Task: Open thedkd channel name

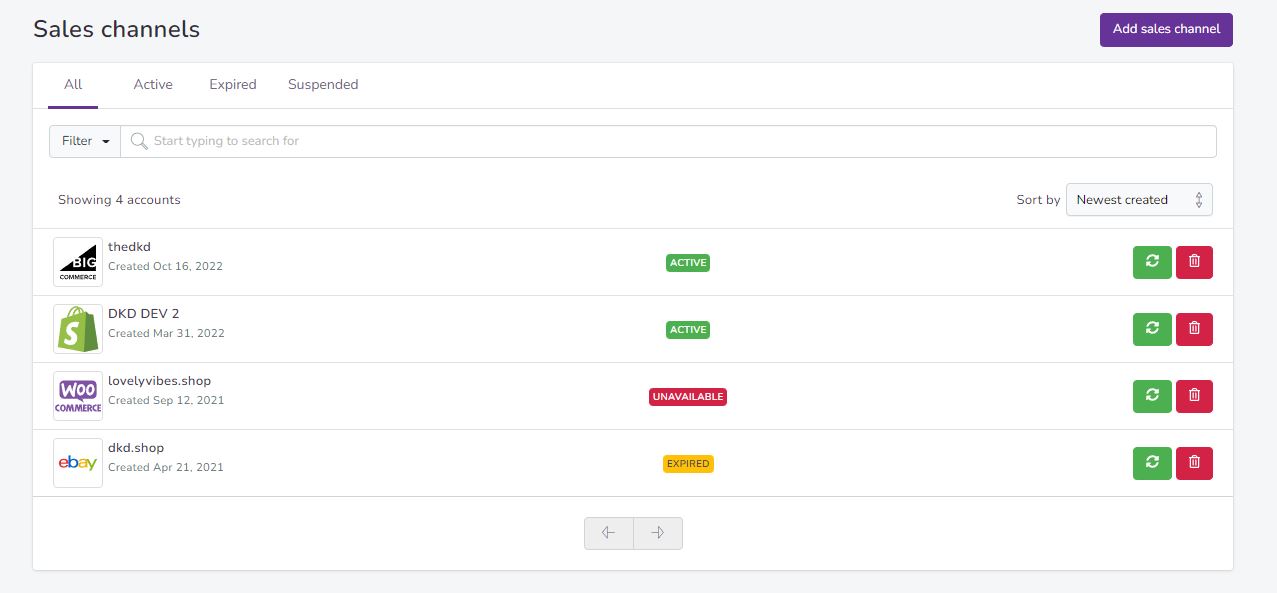Action: [129, 247]
